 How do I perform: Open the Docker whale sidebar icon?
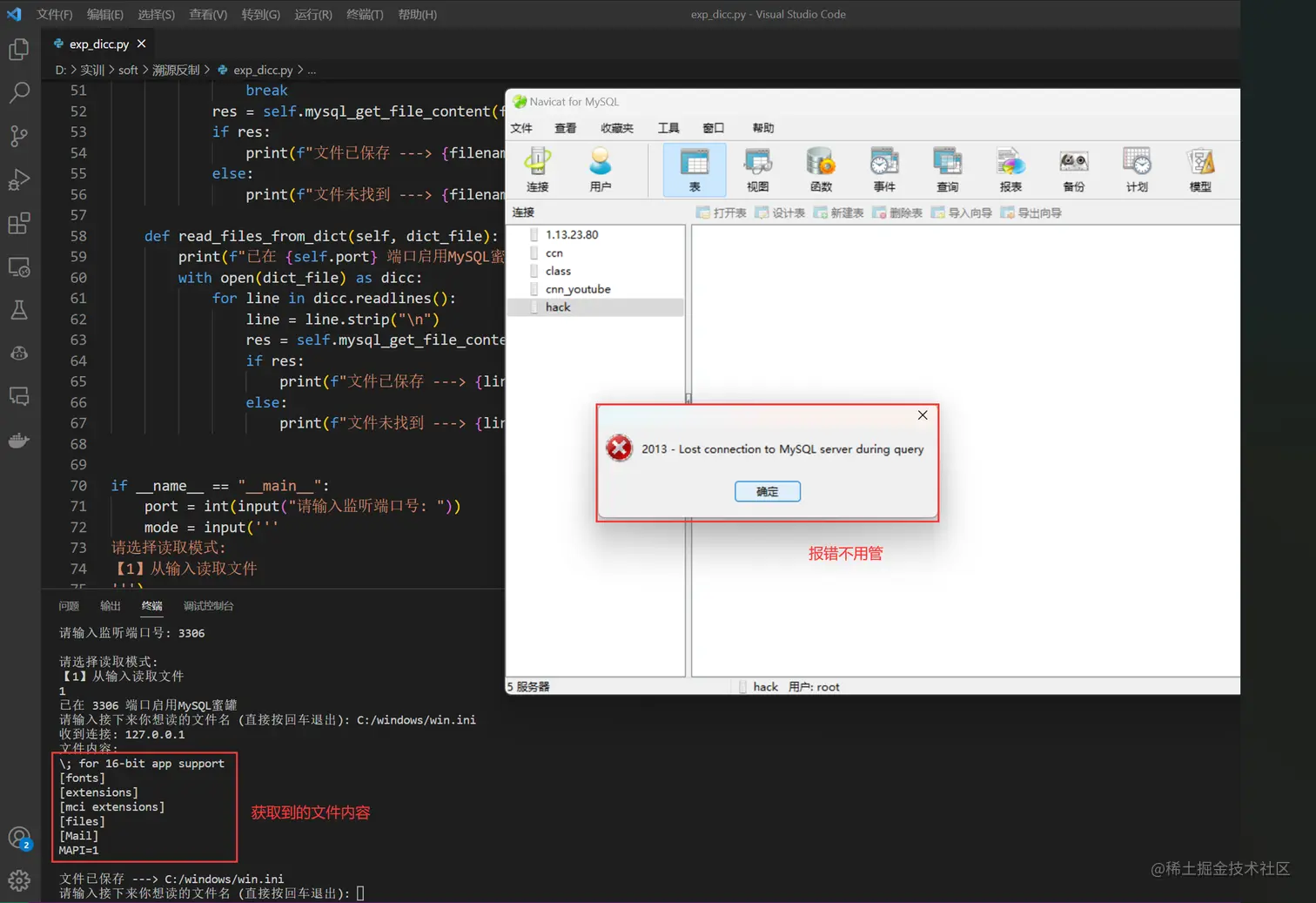pyautogui.click(x=19, y=441)
